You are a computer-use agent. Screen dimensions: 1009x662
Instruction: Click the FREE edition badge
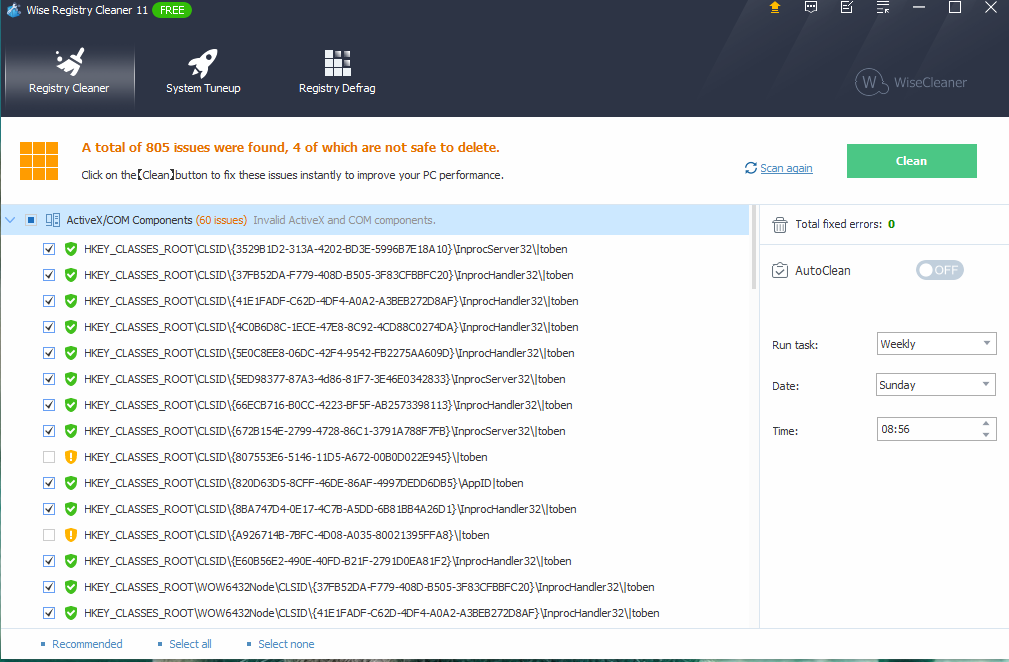coord(172,10)
